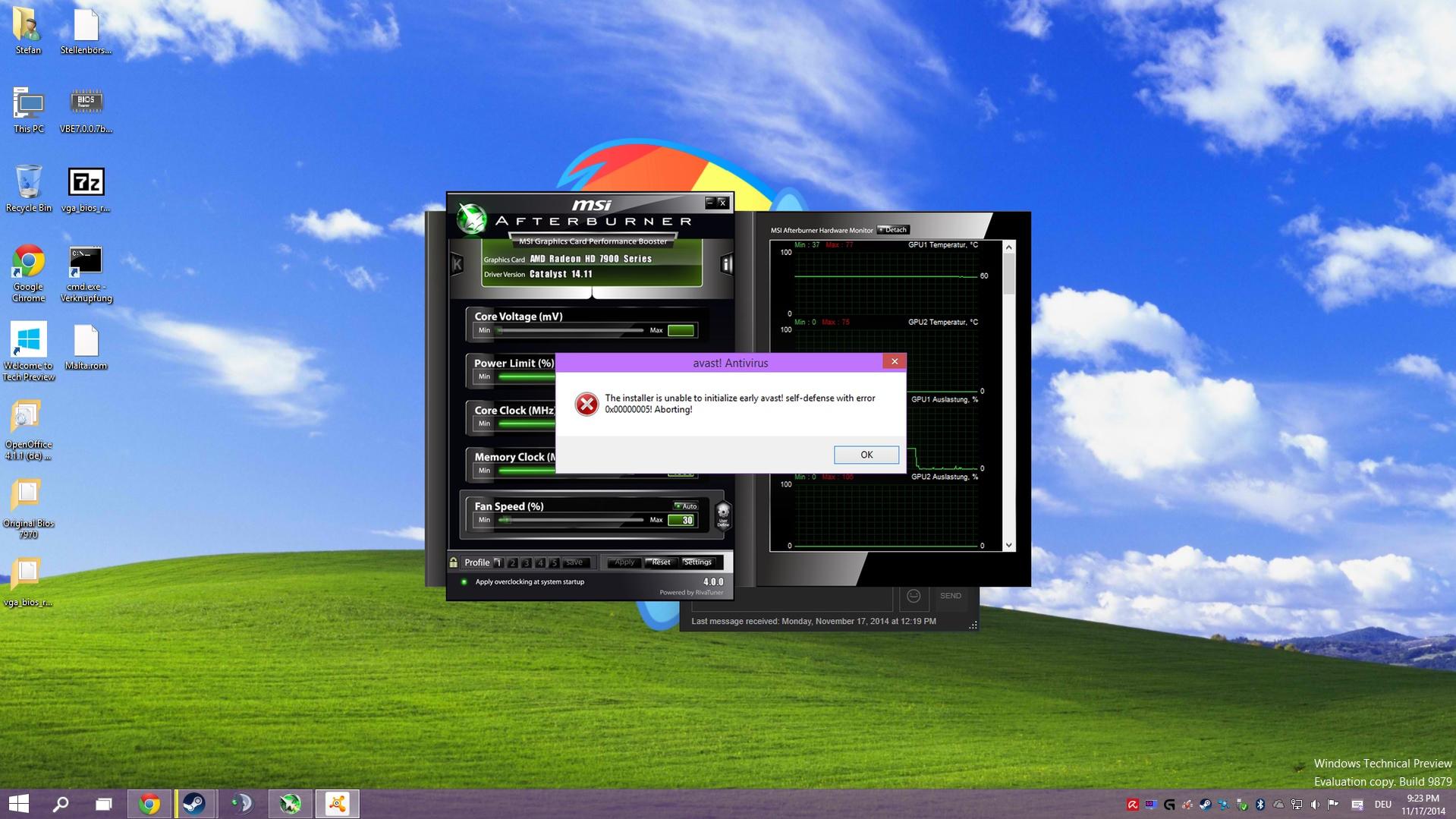Minimize the MSI Afterburner window

pos(709,202)
